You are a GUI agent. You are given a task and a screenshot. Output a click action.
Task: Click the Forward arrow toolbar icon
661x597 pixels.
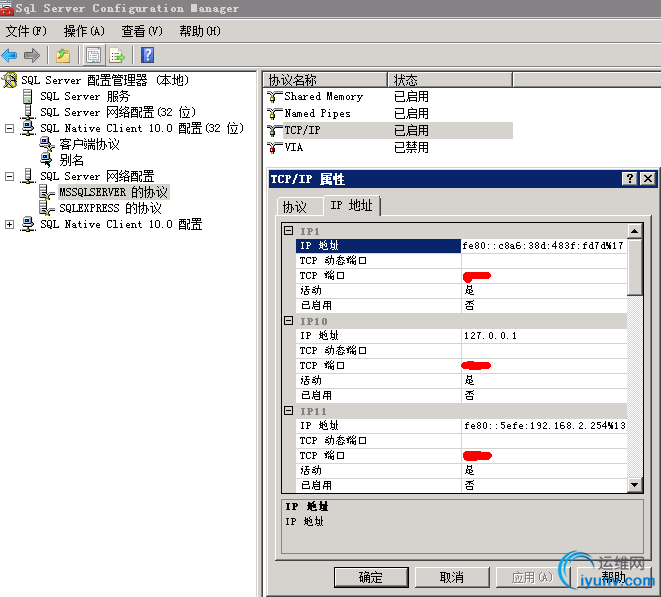pos(32,55)
